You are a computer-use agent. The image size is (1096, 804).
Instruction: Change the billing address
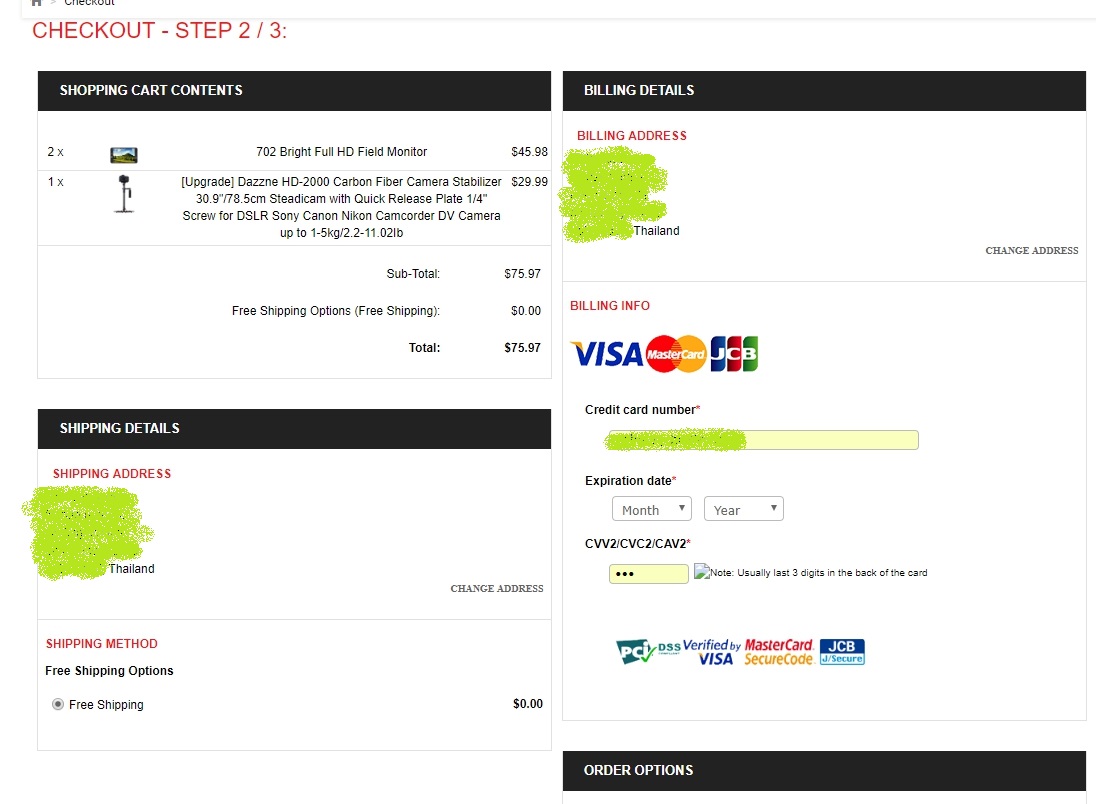[x=1031, y=251]
